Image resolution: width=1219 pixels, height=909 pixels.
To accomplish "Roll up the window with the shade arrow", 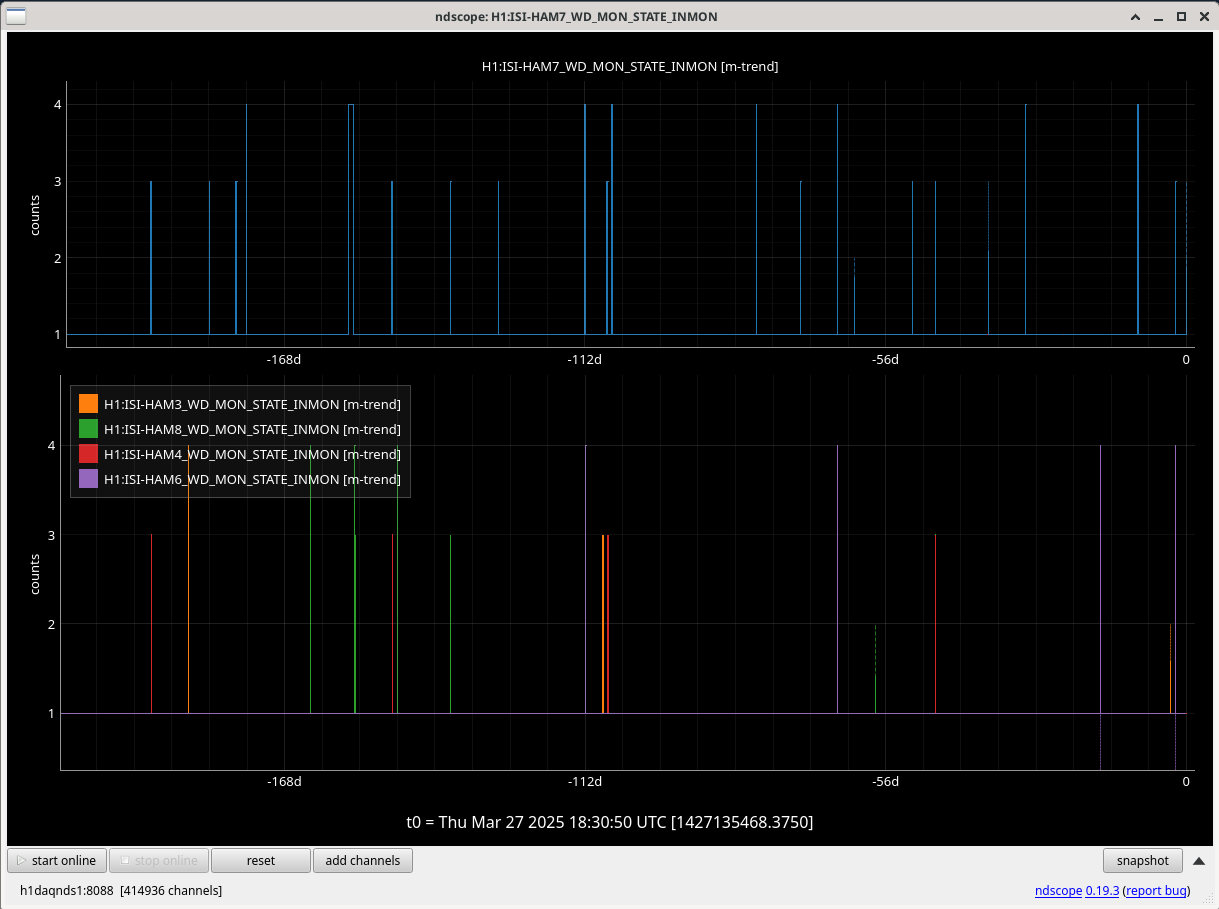I will point(1135,17).
